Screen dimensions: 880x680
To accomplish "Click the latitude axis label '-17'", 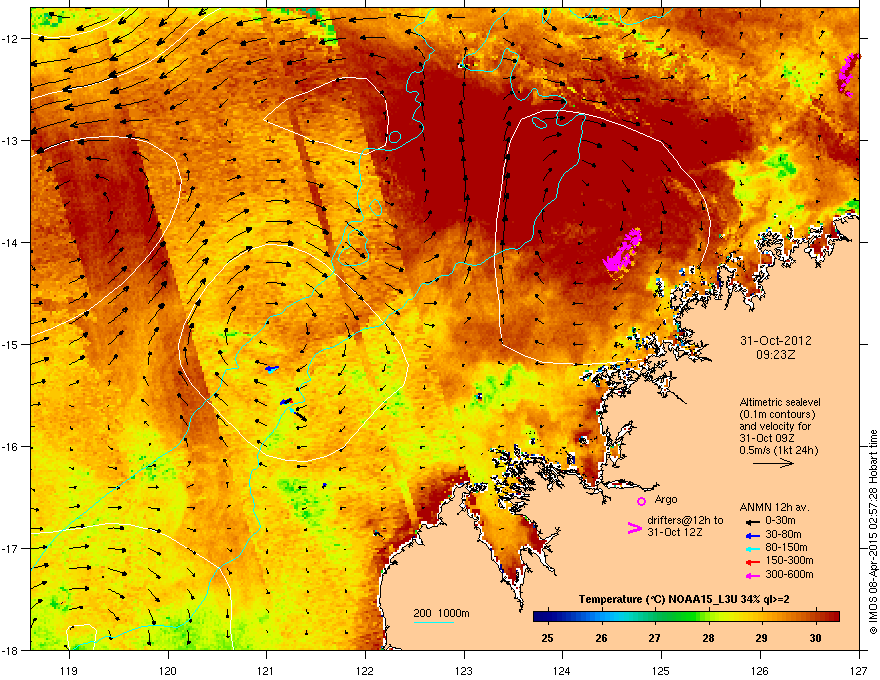I will (x=10, y=548).
